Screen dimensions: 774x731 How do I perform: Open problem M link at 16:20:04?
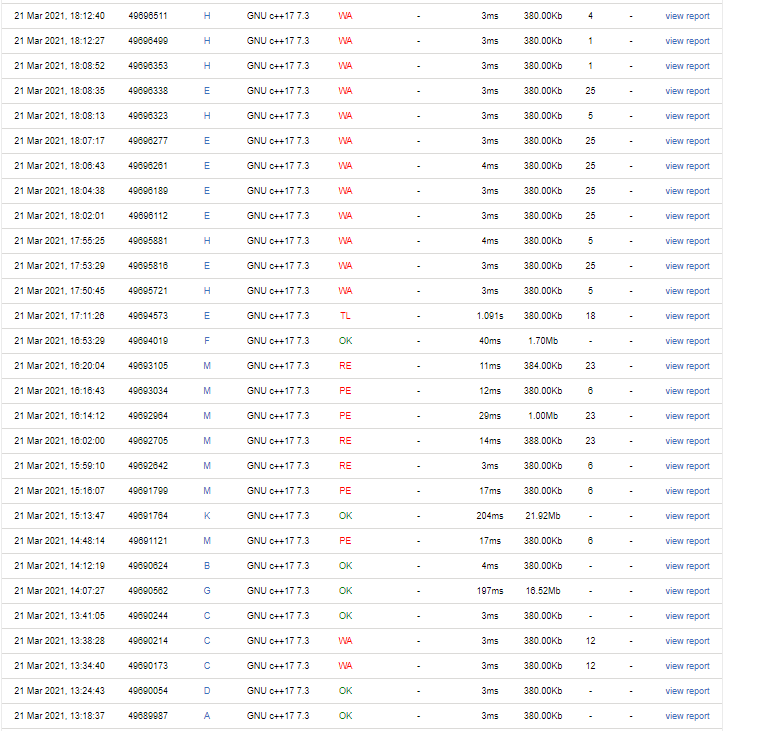tap(207, 366)
